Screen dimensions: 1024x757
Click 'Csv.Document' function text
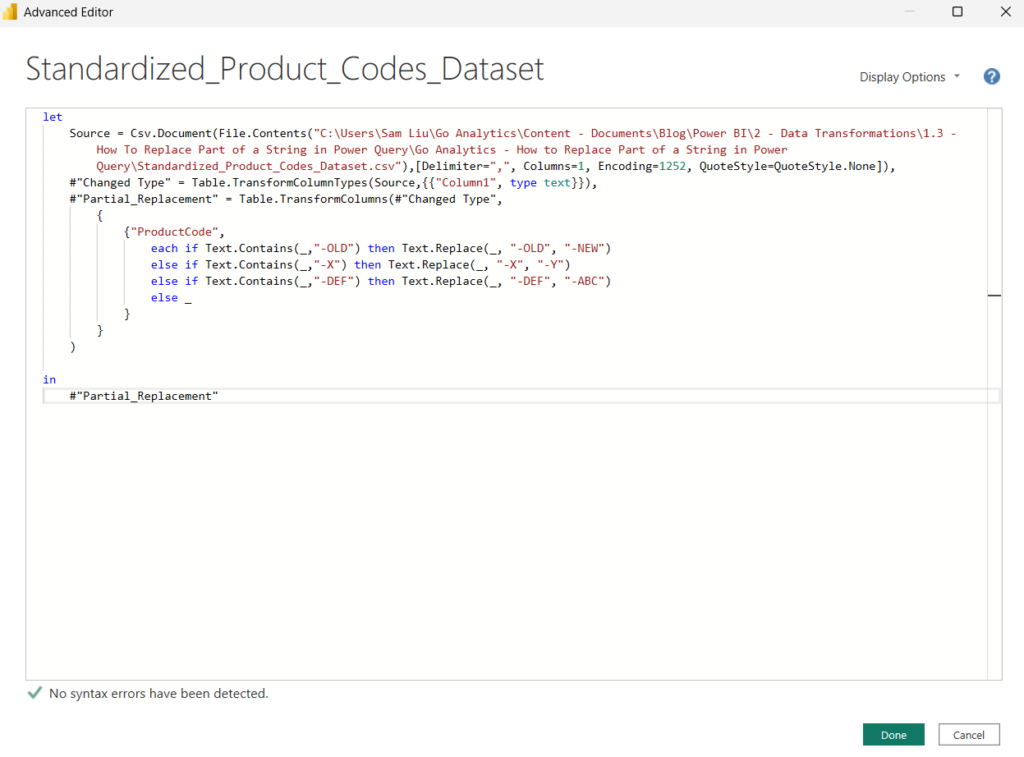170,133
